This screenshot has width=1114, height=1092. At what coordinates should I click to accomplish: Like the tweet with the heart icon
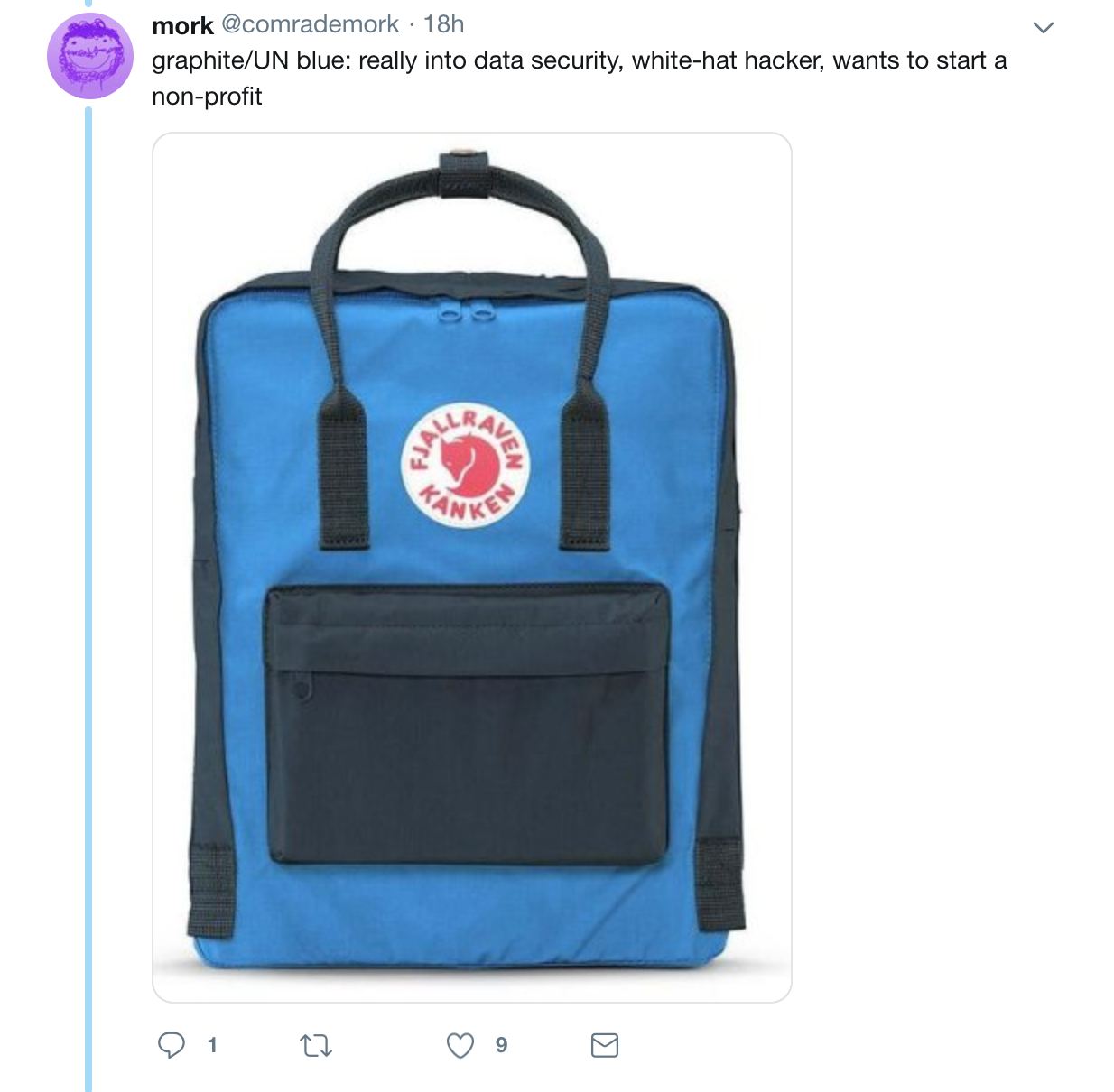click(x=460, y=1045)
